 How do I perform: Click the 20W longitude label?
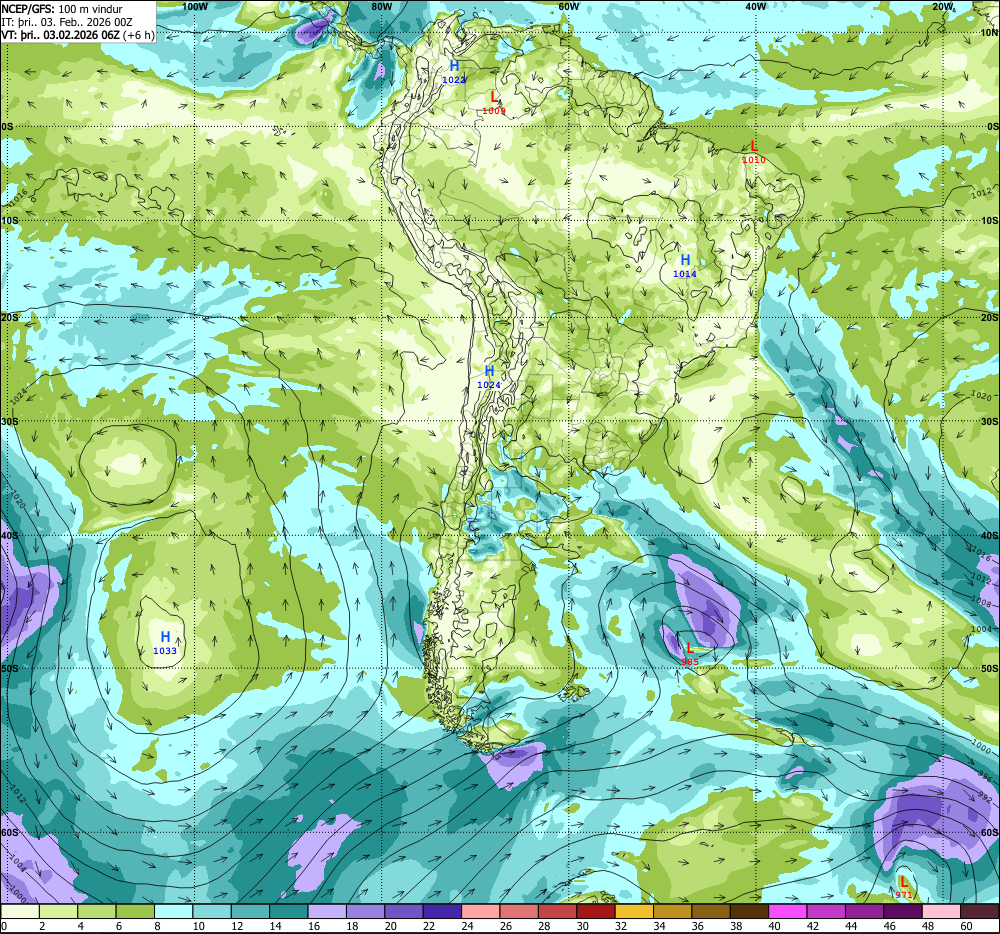coord(943,6)
